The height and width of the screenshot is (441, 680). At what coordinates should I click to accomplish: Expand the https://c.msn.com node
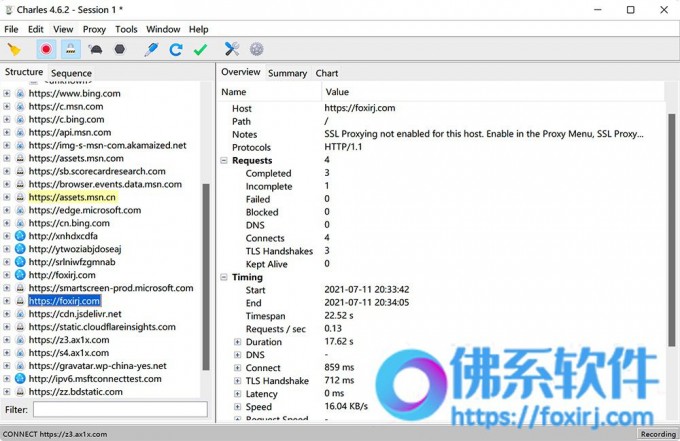7,106
